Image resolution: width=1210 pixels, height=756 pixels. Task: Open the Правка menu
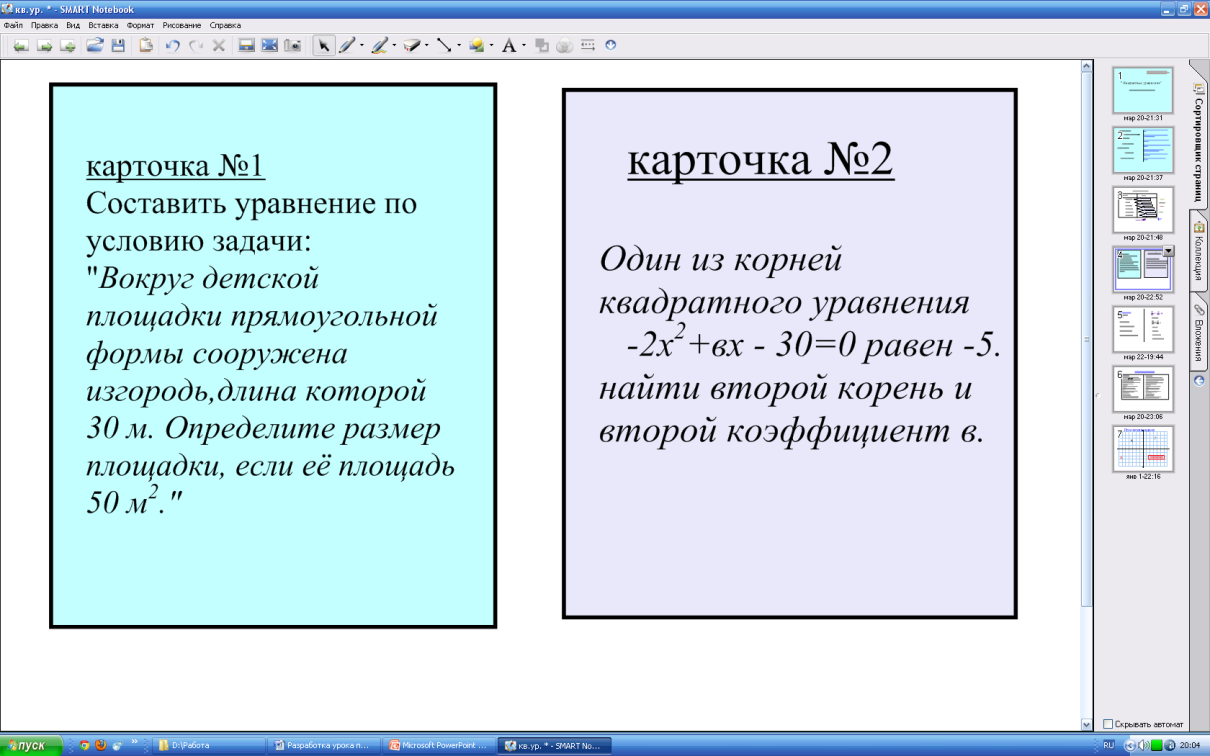[x=44, y=24]
